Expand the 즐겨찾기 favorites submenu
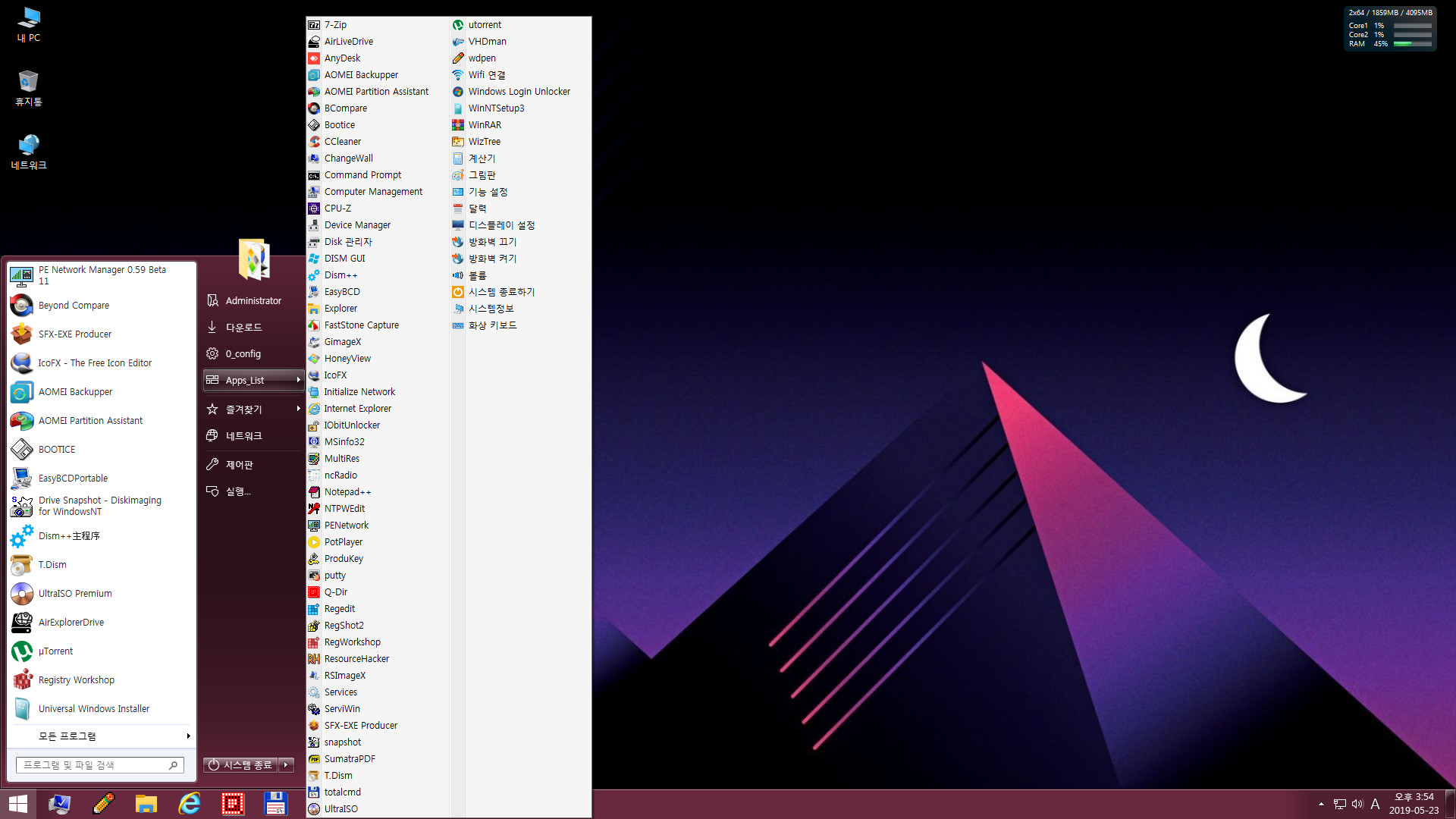 coord(254,409)
